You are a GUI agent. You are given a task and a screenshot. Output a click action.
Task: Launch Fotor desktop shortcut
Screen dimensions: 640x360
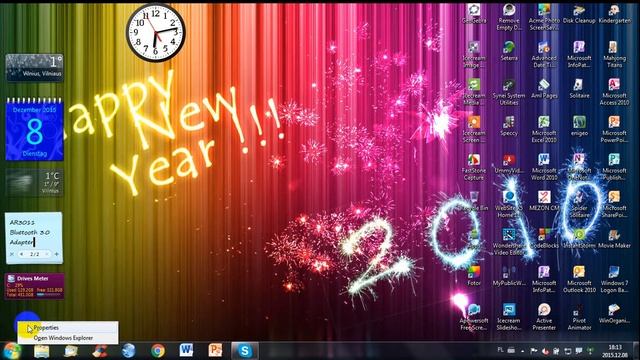[x=474, y=276]
